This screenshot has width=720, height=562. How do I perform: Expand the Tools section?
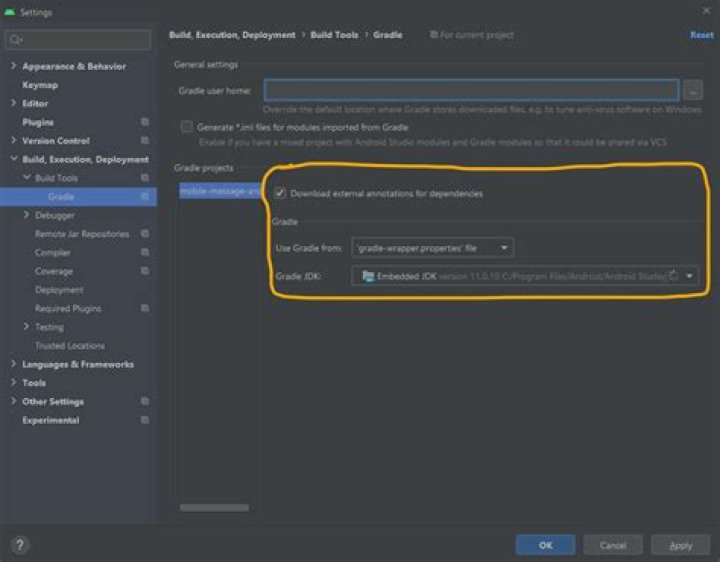(13, 382)
